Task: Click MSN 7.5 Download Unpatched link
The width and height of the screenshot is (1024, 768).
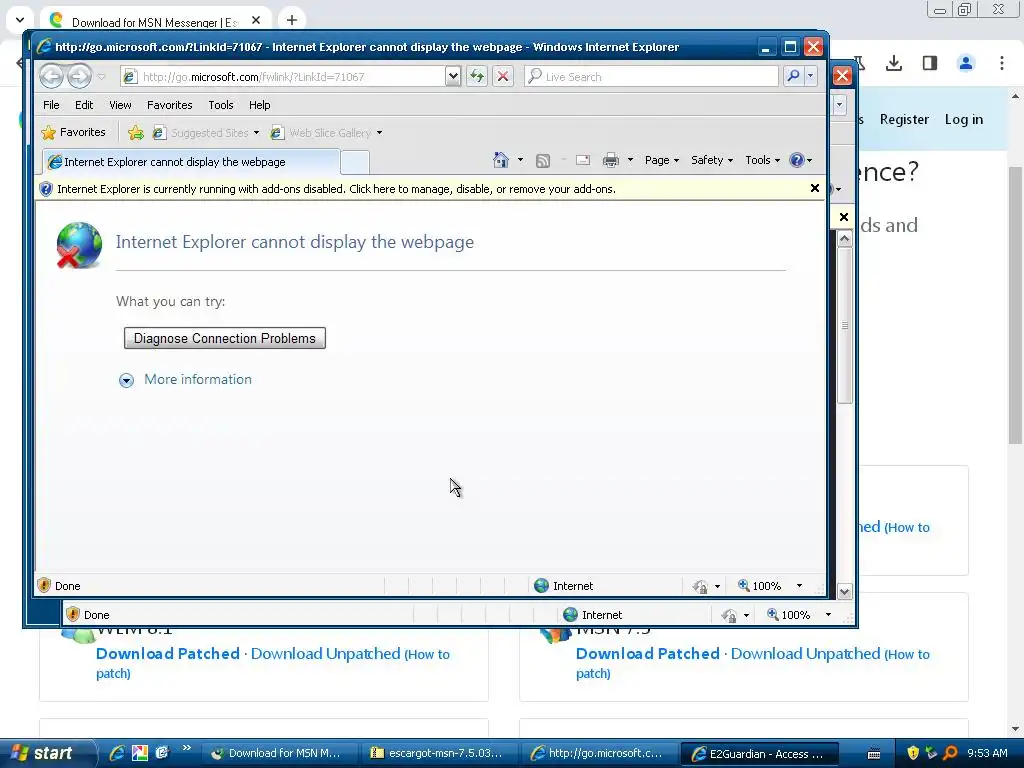Action: [805, 654]
